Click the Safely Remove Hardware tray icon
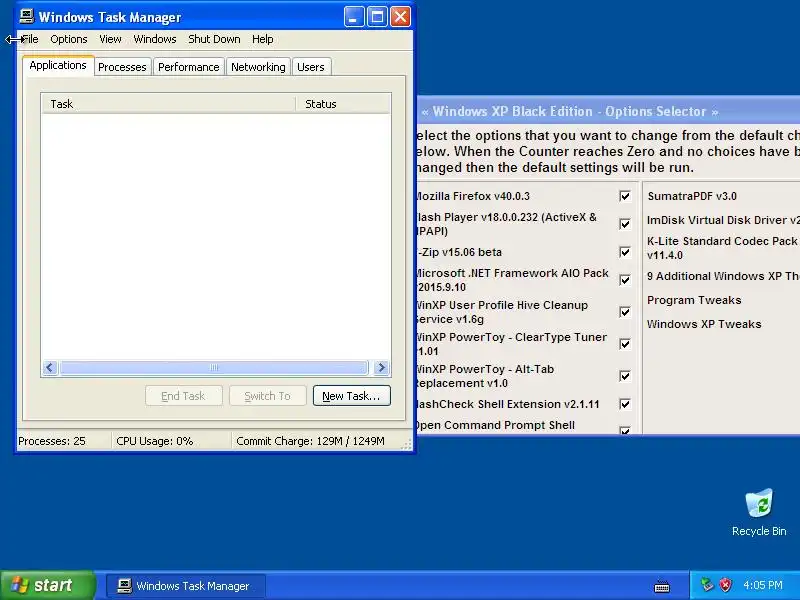800x600 pixels. (707, 585)
